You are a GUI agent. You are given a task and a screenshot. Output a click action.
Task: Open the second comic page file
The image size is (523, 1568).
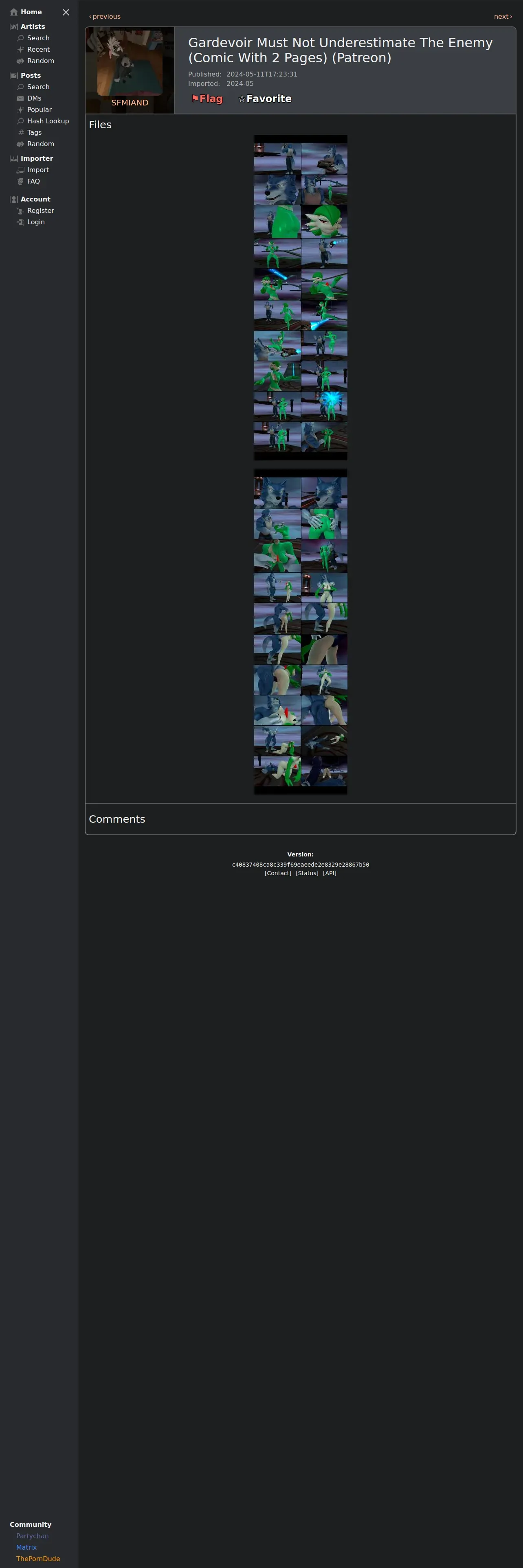301,632
